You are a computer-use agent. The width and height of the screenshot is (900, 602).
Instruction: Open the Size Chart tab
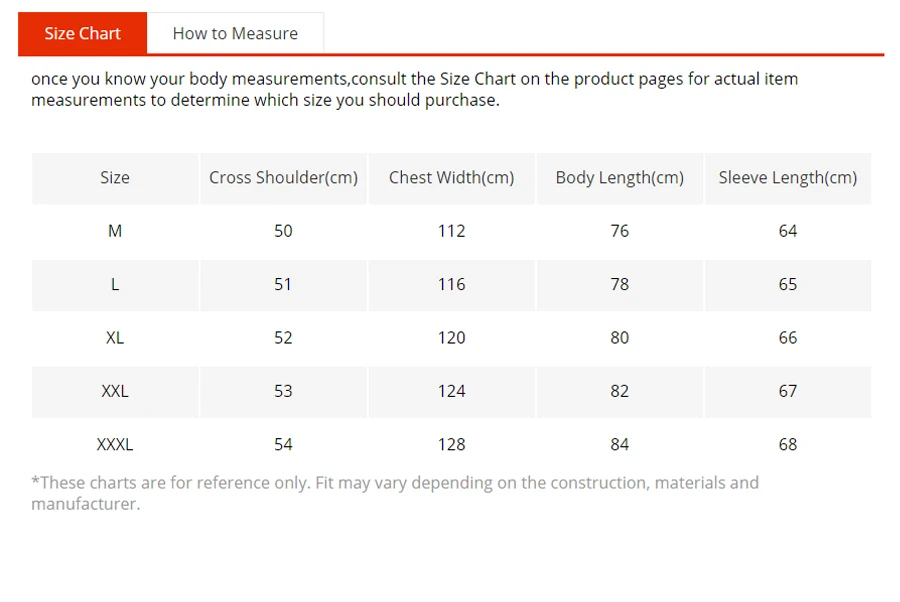[82, 33]
